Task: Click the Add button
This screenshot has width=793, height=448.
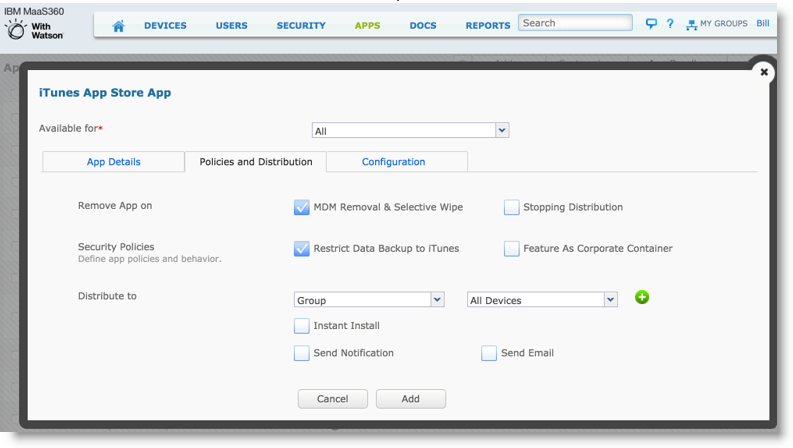Action: click(x=411, y=399)
